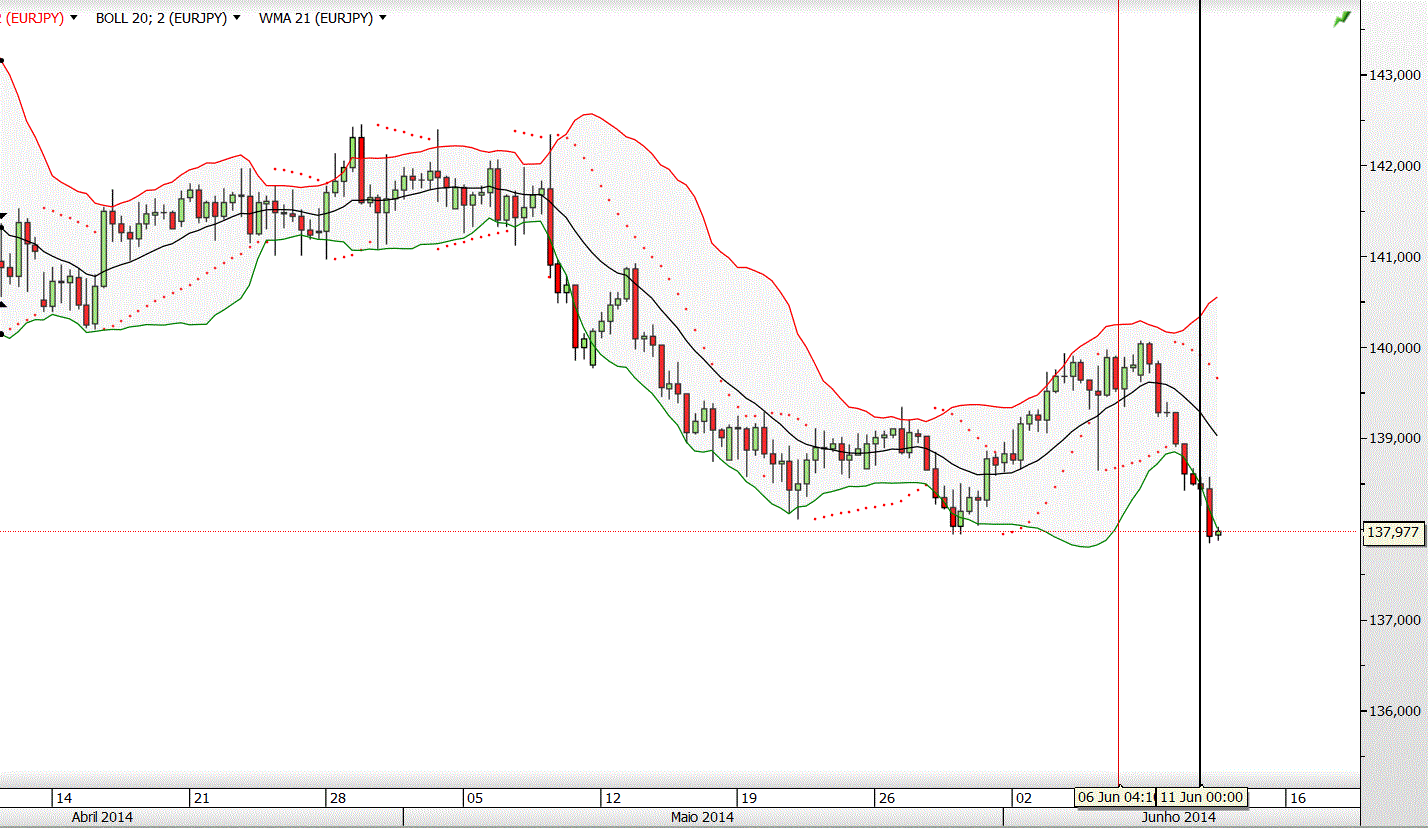Click the 139,000 price axis label
1428x828 pixels.
[x=1394, y=439]
